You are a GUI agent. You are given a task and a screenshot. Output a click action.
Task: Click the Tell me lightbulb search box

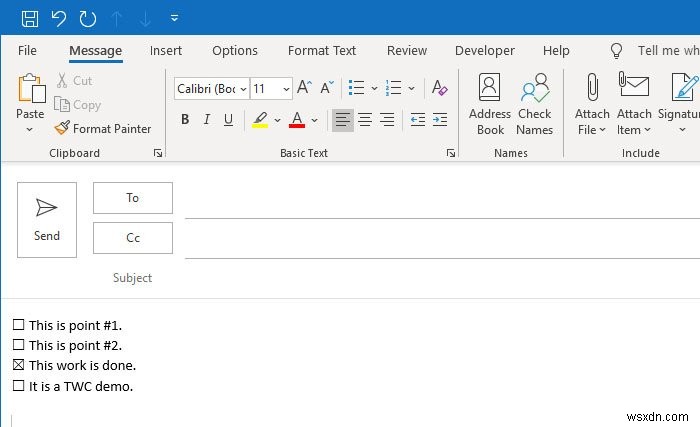(654, 50)
